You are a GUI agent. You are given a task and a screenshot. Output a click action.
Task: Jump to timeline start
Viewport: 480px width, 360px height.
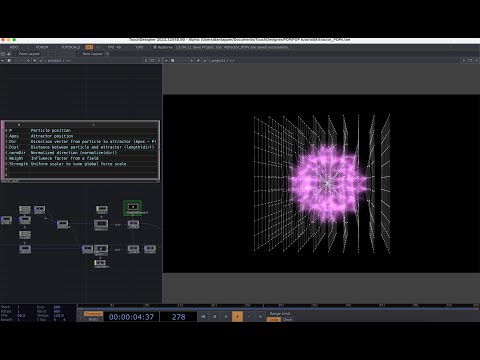point(203,317)
